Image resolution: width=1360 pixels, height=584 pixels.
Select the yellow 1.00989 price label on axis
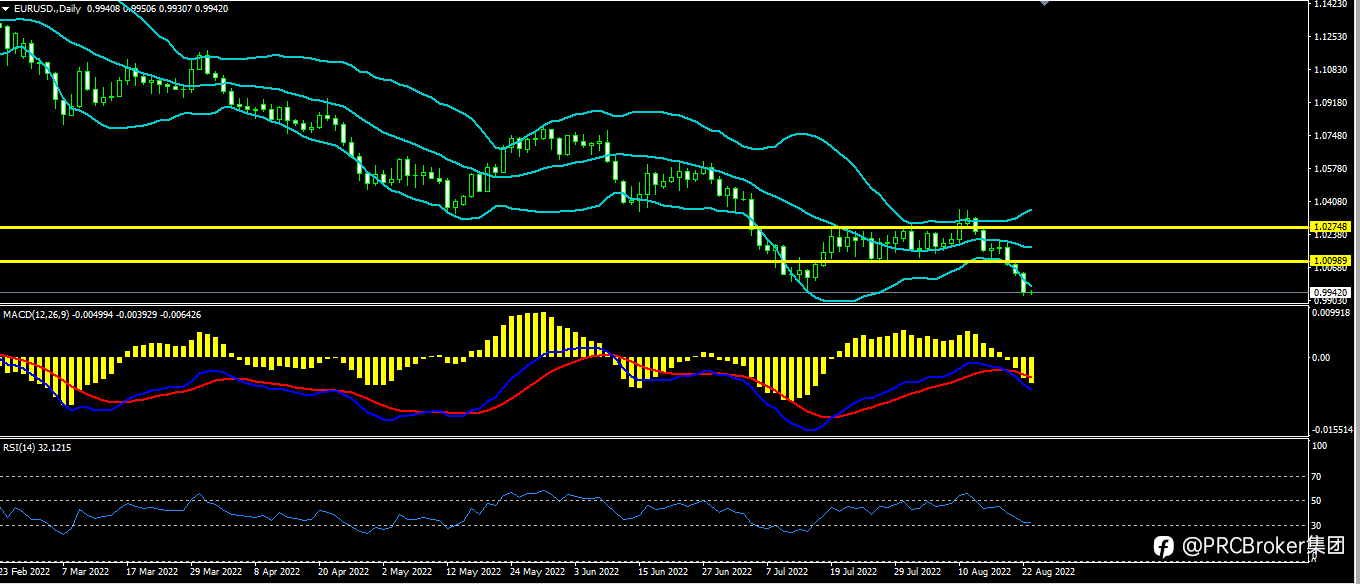tap(1328, 260)
